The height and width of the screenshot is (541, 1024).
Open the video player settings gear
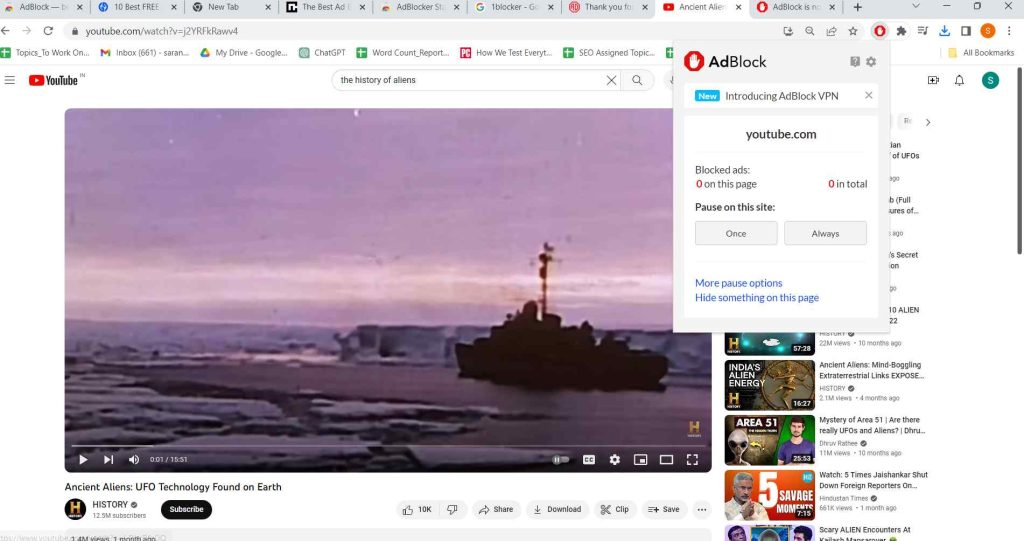pyautogui.click(x=615, y=459)
